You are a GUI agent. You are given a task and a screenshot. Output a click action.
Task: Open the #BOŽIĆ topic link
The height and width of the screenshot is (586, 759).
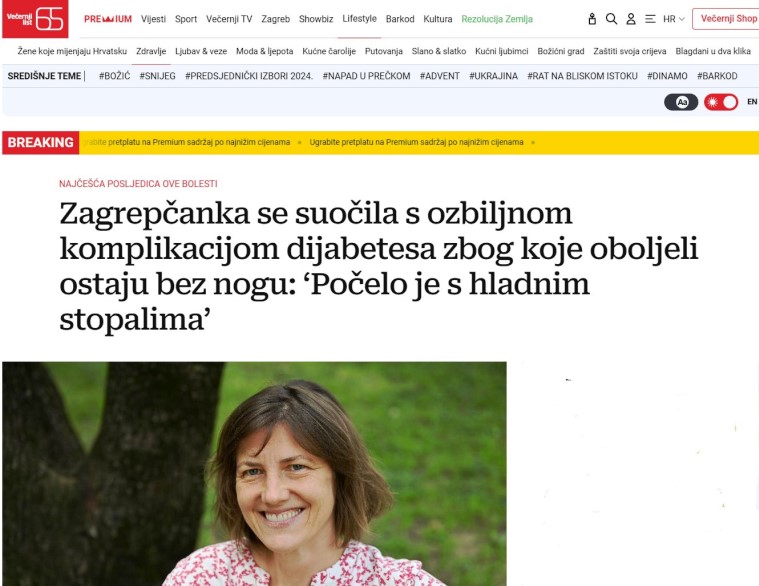[x=114, y=76]
